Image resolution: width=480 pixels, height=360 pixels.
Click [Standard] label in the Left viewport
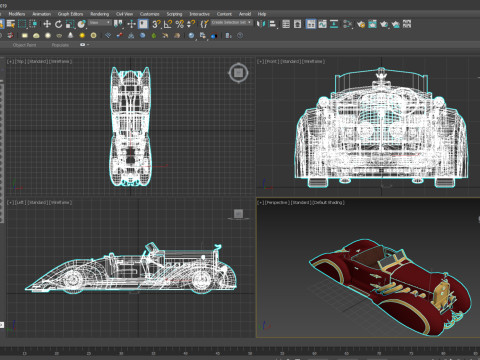[38, 202]
